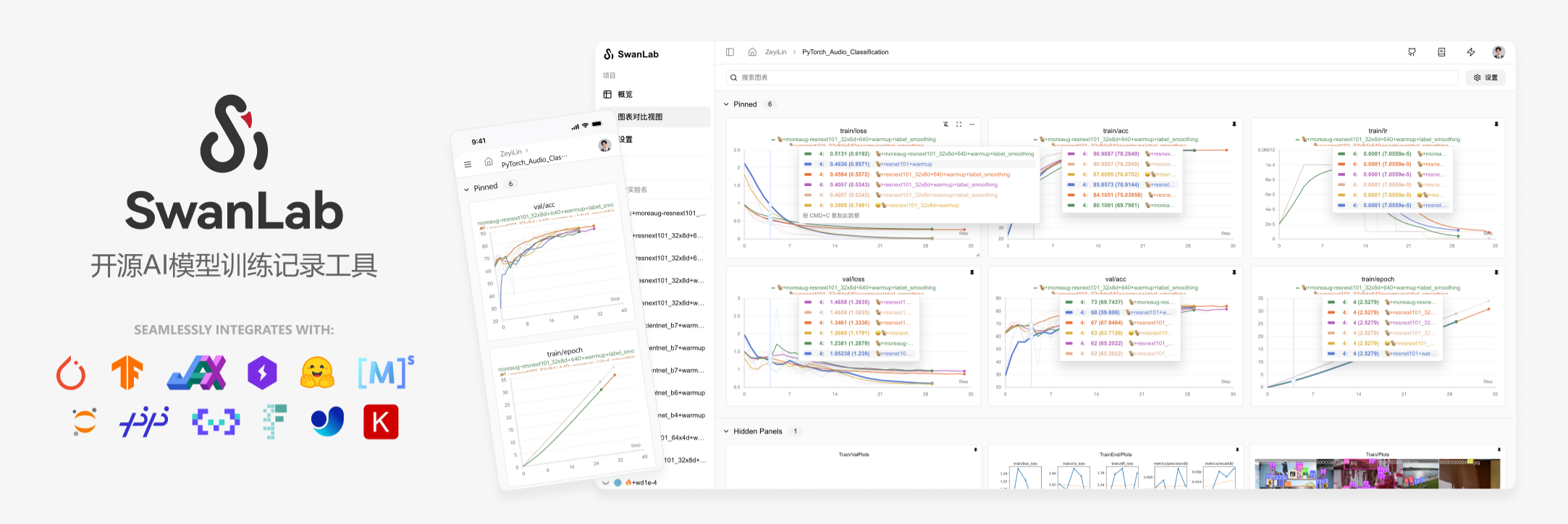The width and height of the screenshot is (1568, 524).
Task: Toggle pin on val/loss chart
Action: click(x=972, y=273)
